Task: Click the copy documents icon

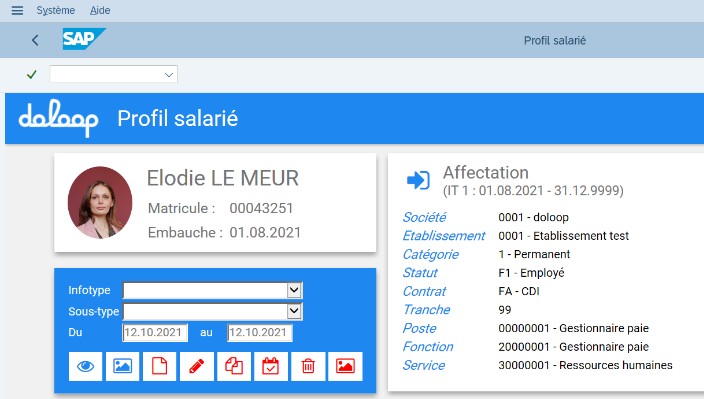Action: tap(234, 366)
